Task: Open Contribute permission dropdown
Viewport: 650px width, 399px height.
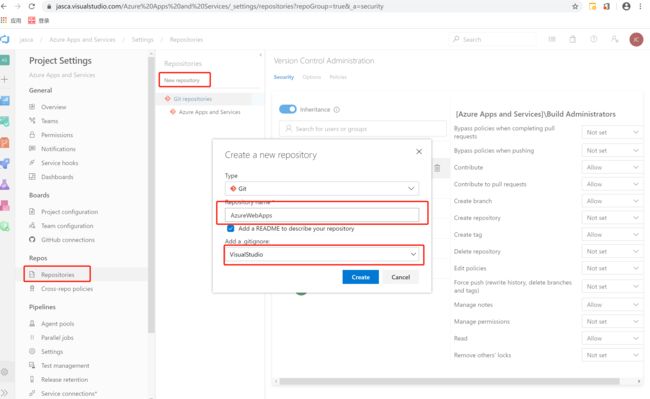Action: 612,167
